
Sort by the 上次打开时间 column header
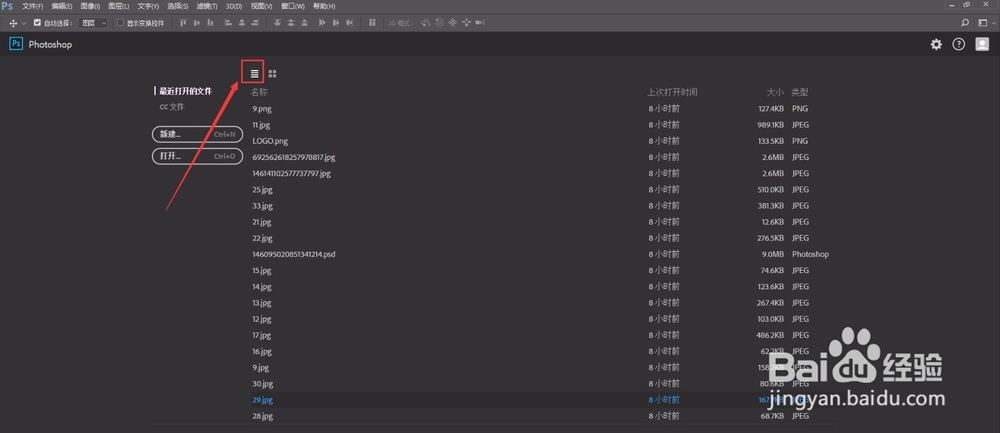(x=672, y=92)
